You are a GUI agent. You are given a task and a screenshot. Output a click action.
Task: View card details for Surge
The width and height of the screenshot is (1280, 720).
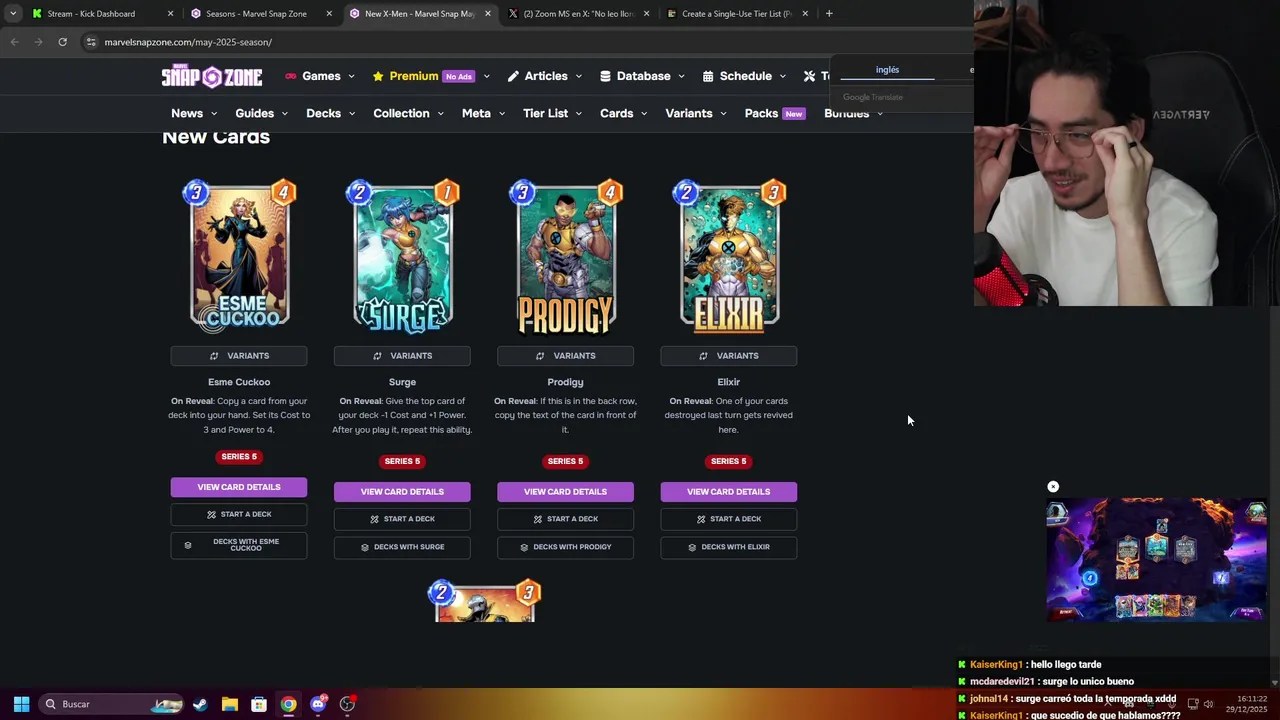pyautogui.click(x=402, y=492)
